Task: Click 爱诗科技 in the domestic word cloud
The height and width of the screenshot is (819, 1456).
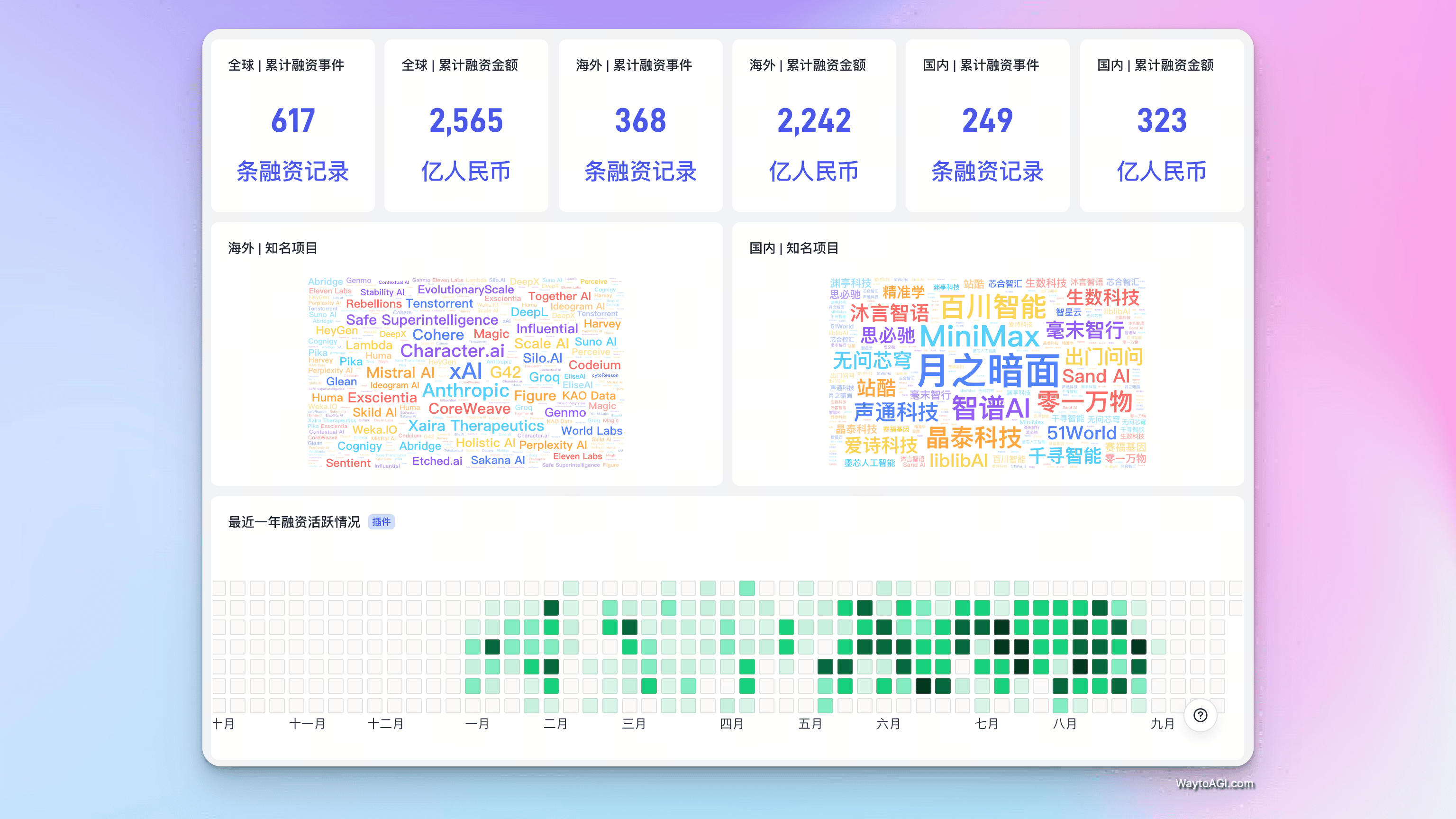Action: click(881, 446)
